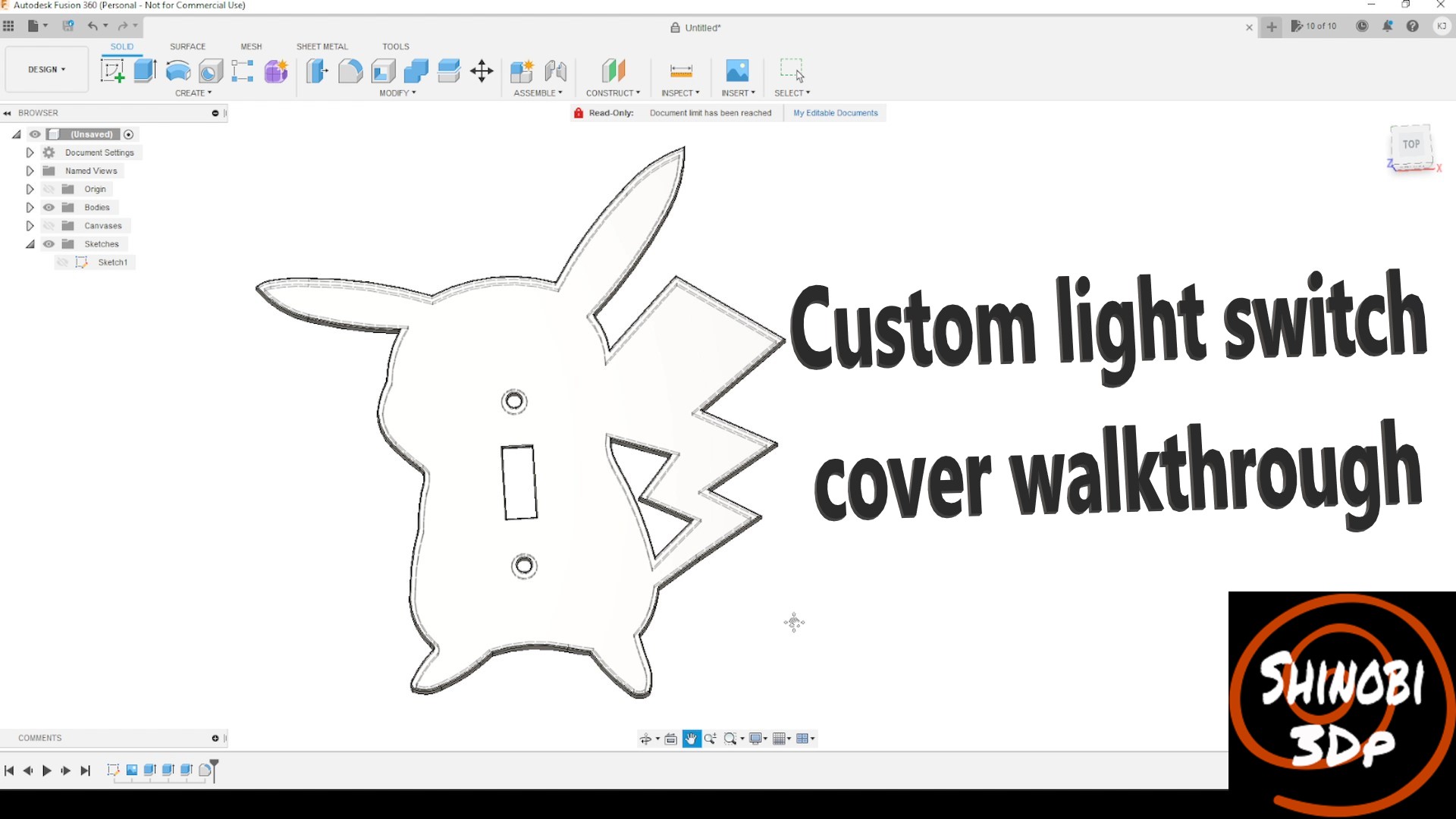
Task: Open the CREATE dropdown menu
Action: click(x=193, y=93)
